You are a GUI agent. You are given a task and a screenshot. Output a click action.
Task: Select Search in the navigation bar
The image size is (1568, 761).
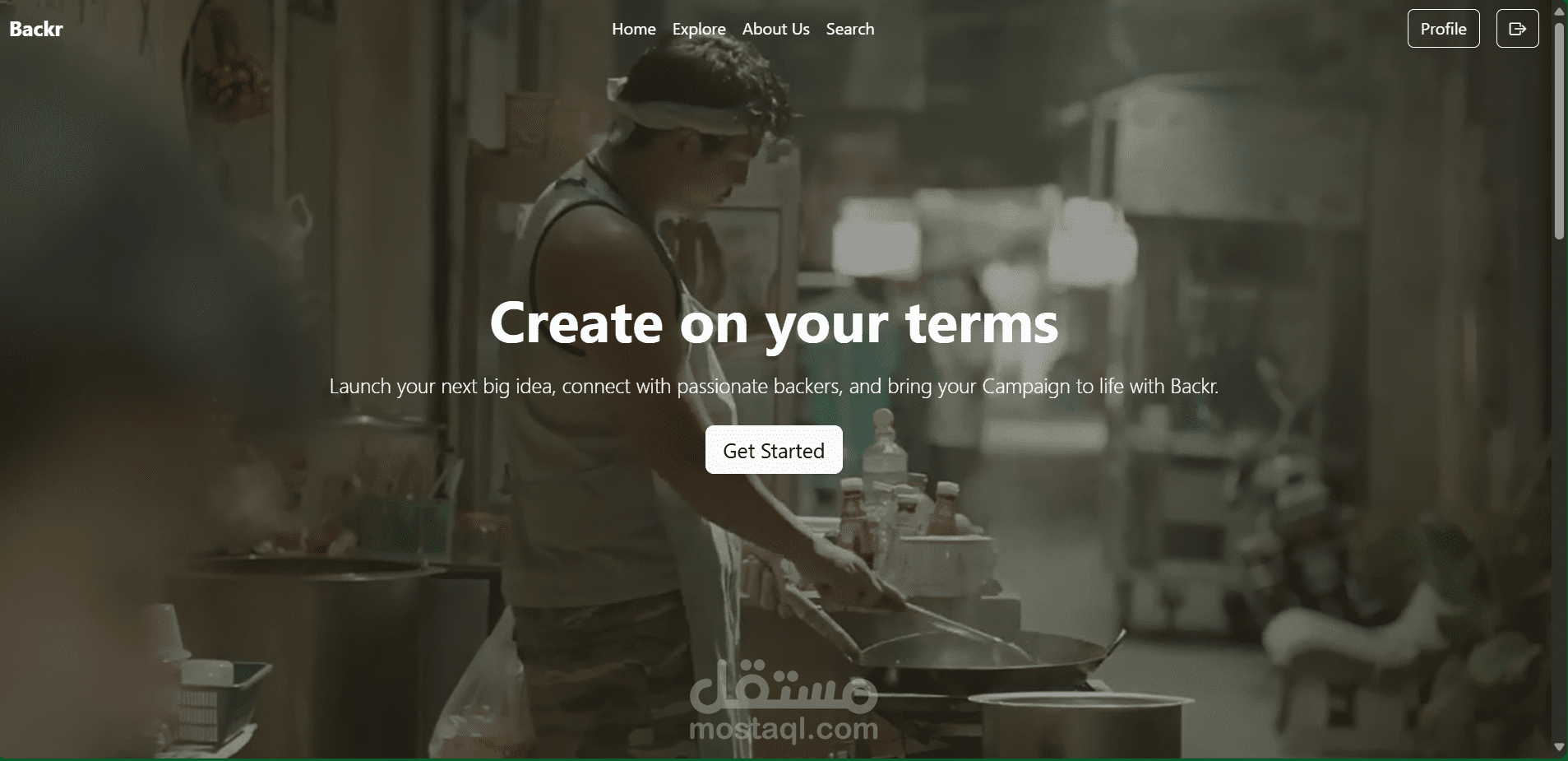click(x=850, y=29)
